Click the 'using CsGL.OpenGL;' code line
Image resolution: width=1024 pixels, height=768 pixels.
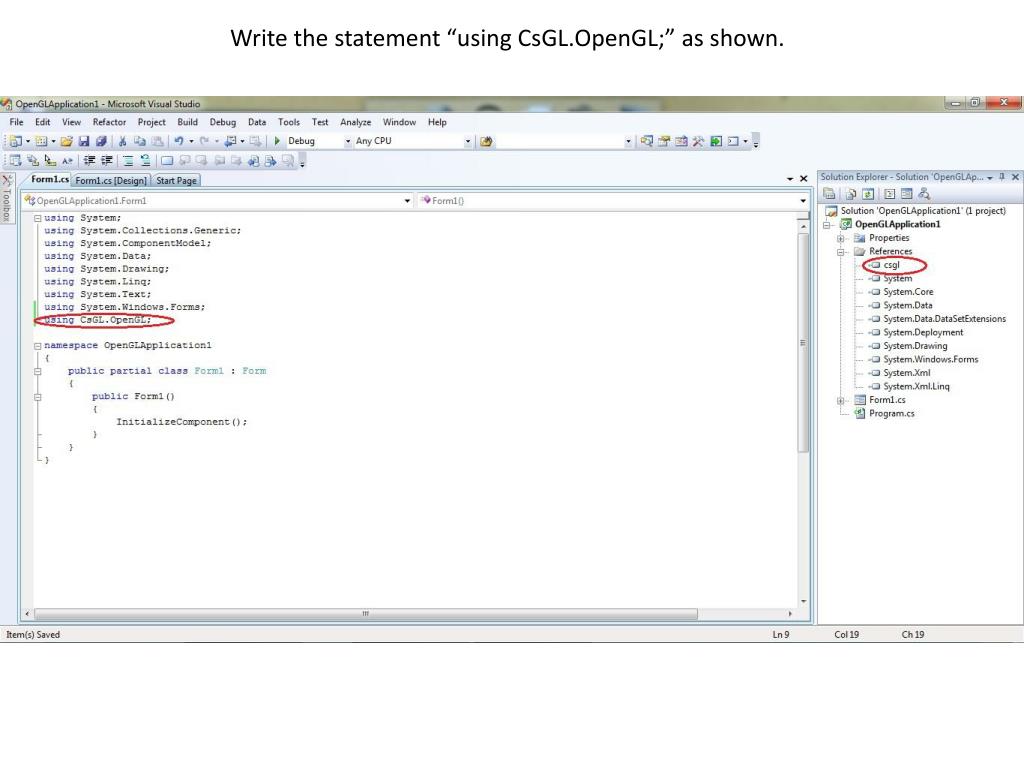pyautogui.click(x=98, y=320)
